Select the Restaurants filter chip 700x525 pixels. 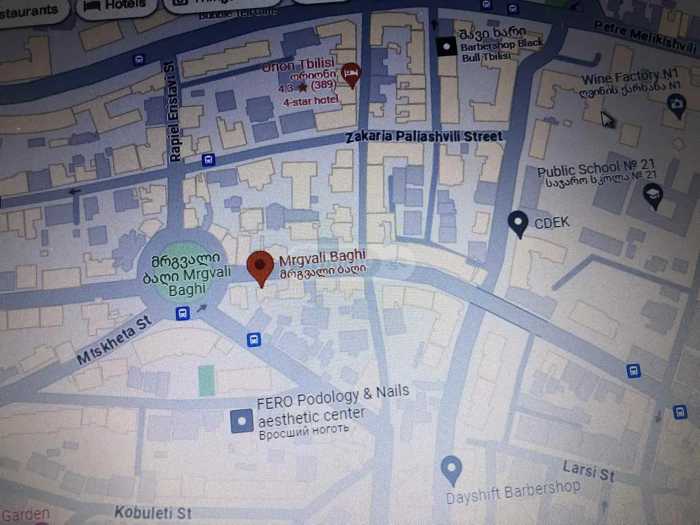[x=31, y=11]
